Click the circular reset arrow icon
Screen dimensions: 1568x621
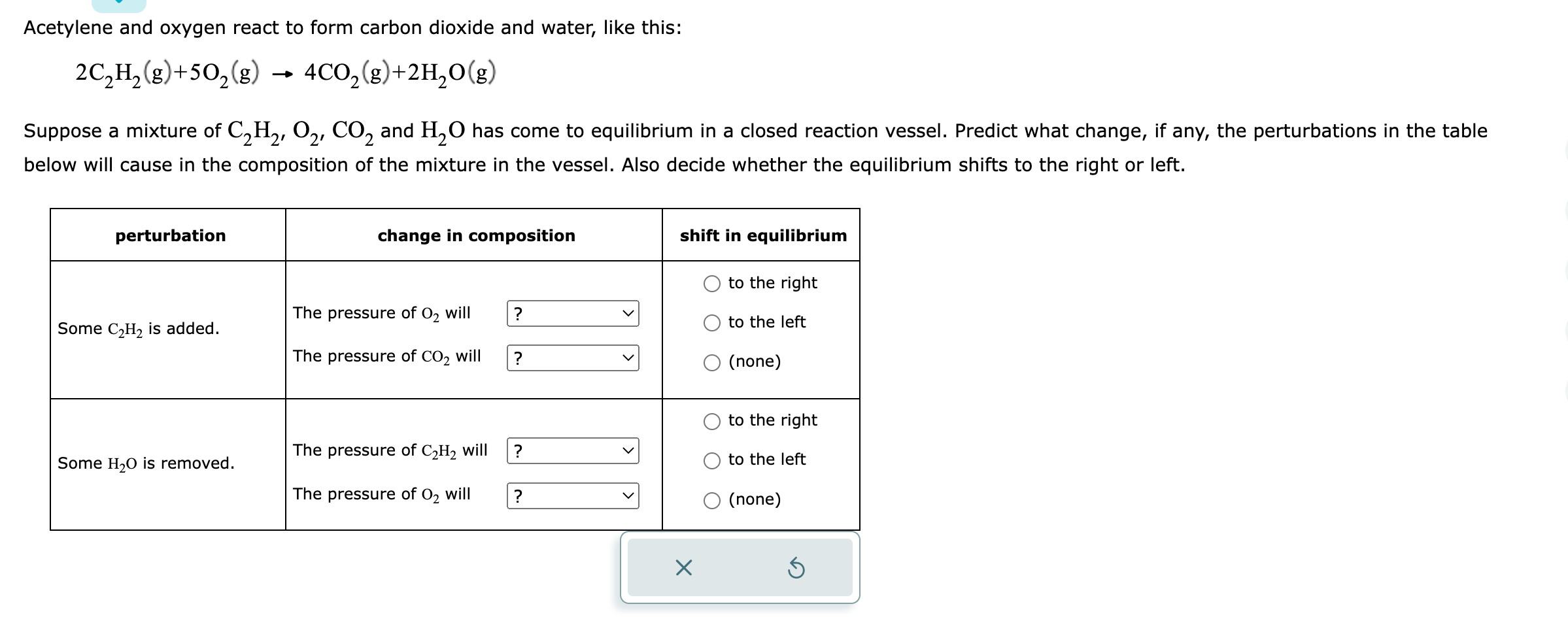(x=796, y=567)
